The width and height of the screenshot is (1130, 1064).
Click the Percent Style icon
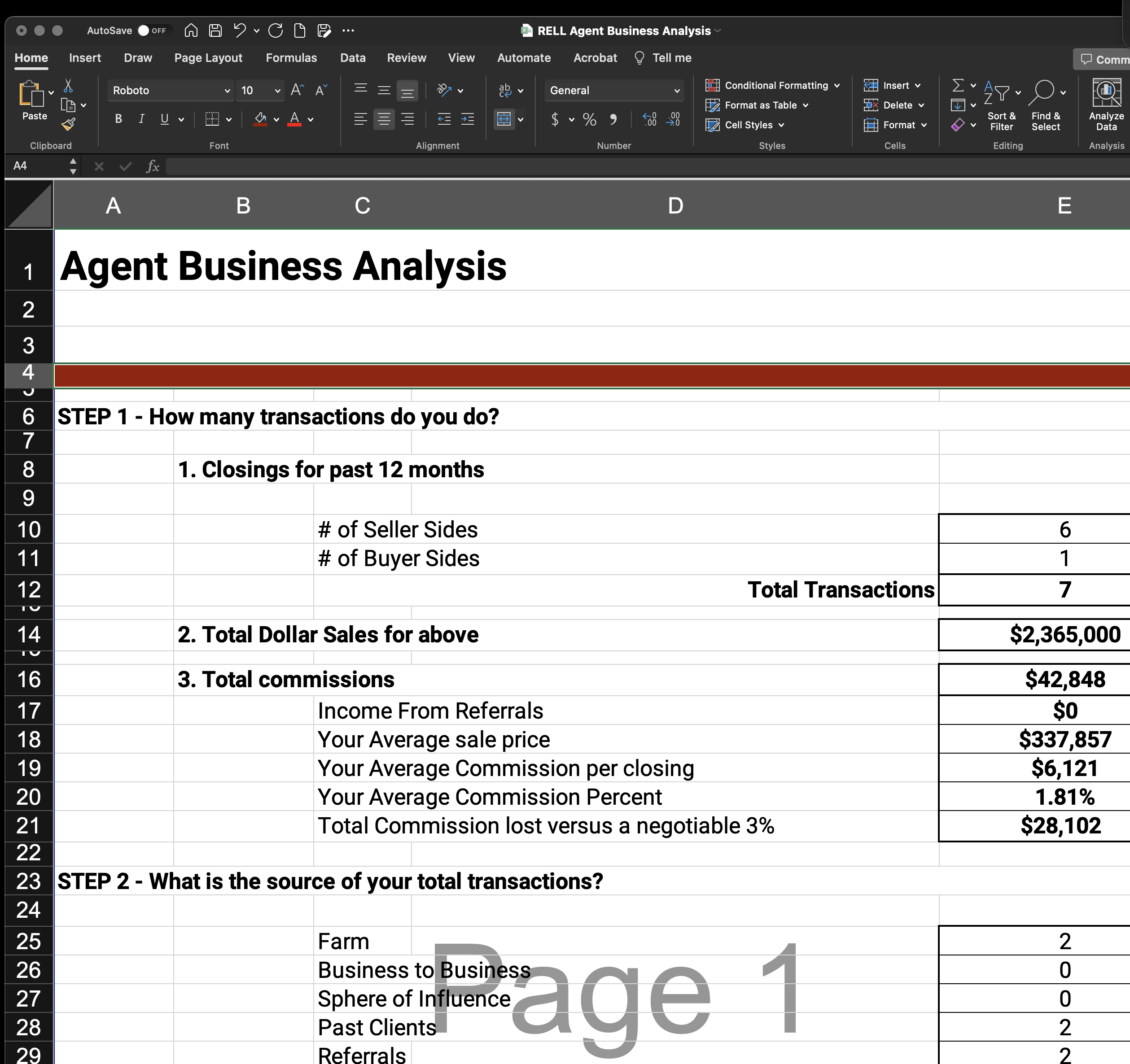tap(589, 119)
